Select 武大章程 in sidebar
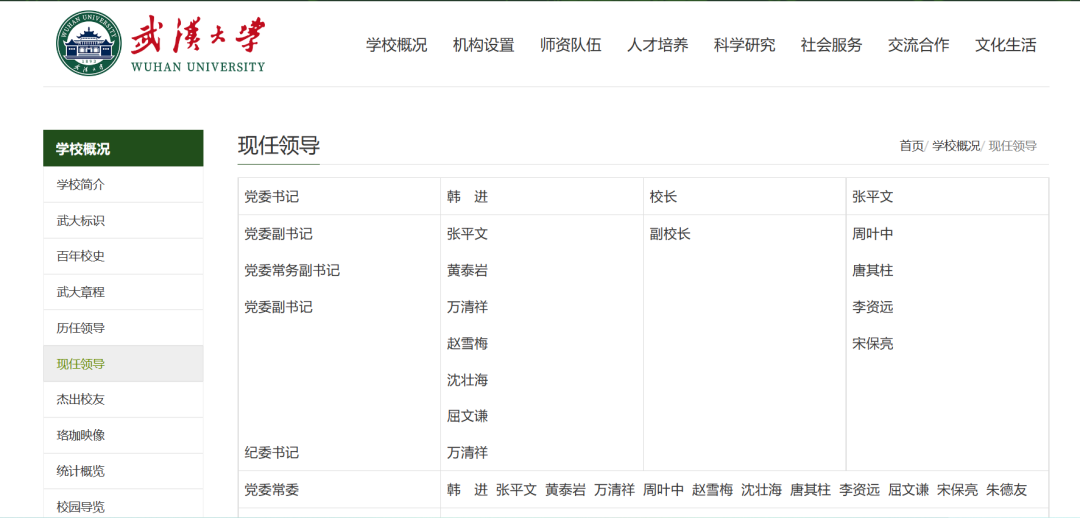The height and width of the screenshot is (518, 1080). [123, 292]
